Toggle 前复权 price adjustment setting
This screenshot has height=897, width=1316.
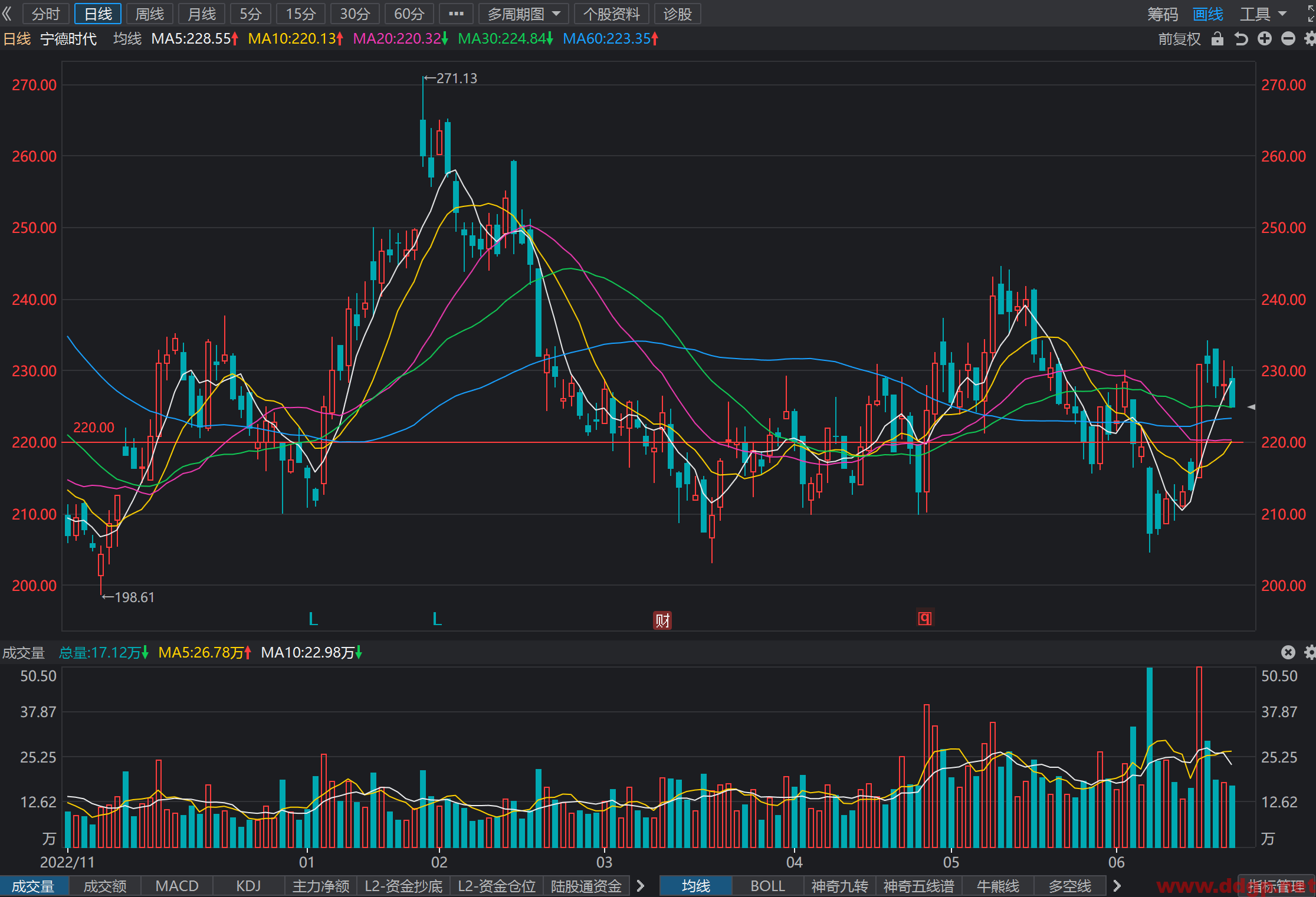coord(1179,39)
